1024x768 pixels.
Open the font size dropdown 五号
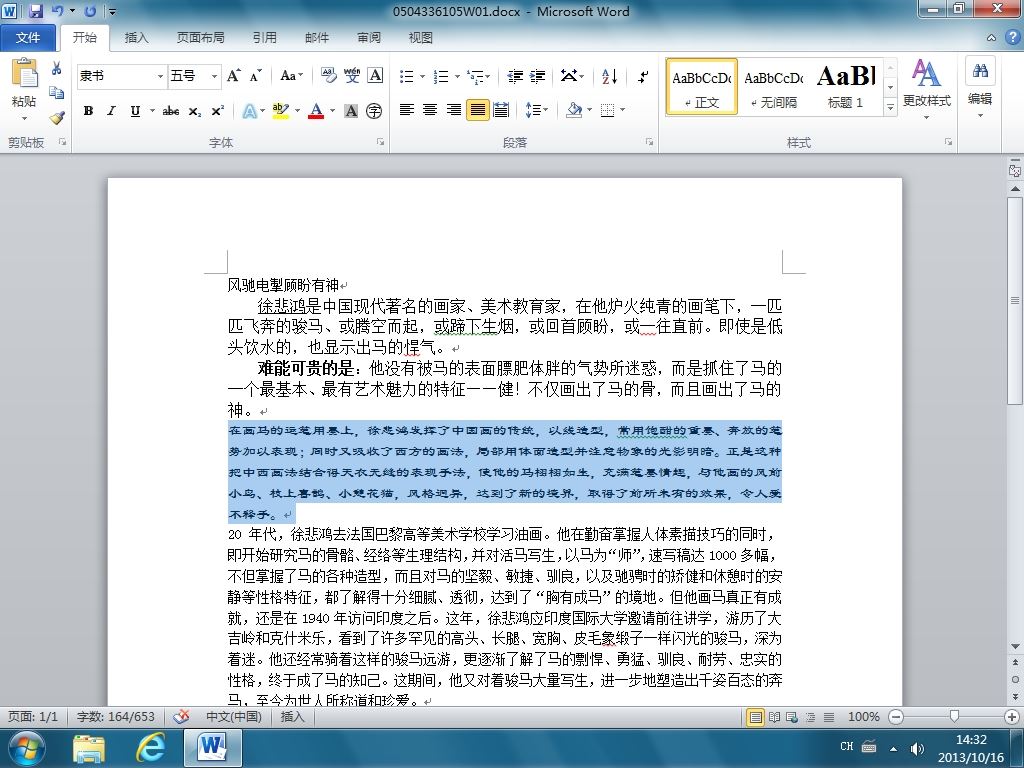point(214,76)
